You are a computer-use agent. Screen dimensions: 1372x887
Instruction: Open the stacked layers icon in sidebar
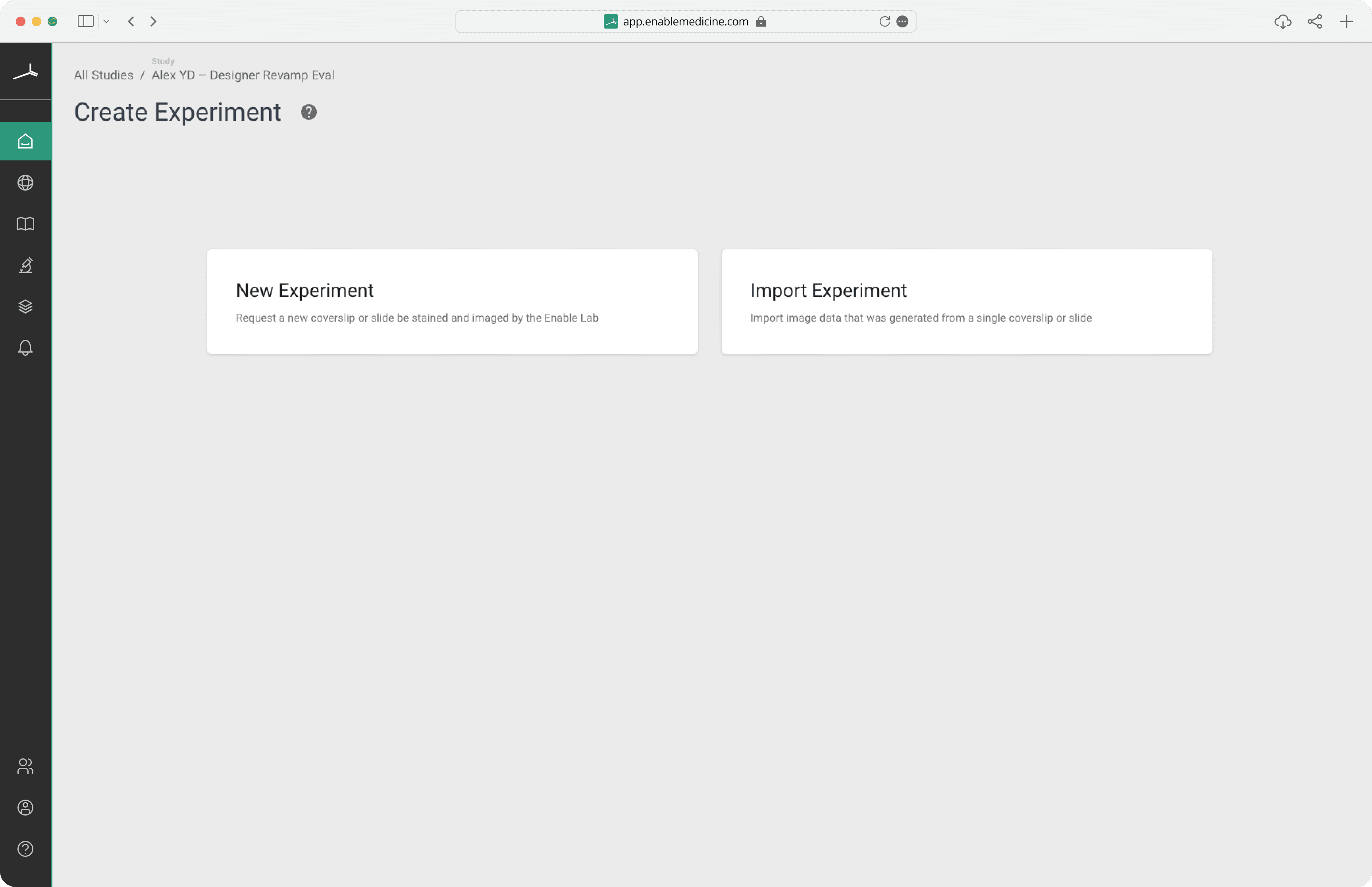pyautogui.click(x=25, y=307)
